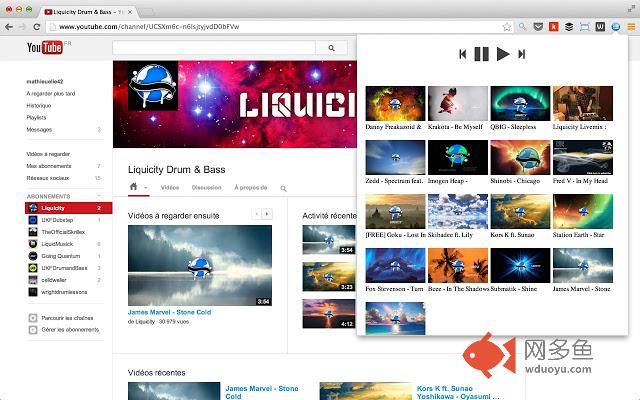Select wrightdrumlessons subscription
Image resolution: width=640 pixels, height=400 pixels.
64,292
